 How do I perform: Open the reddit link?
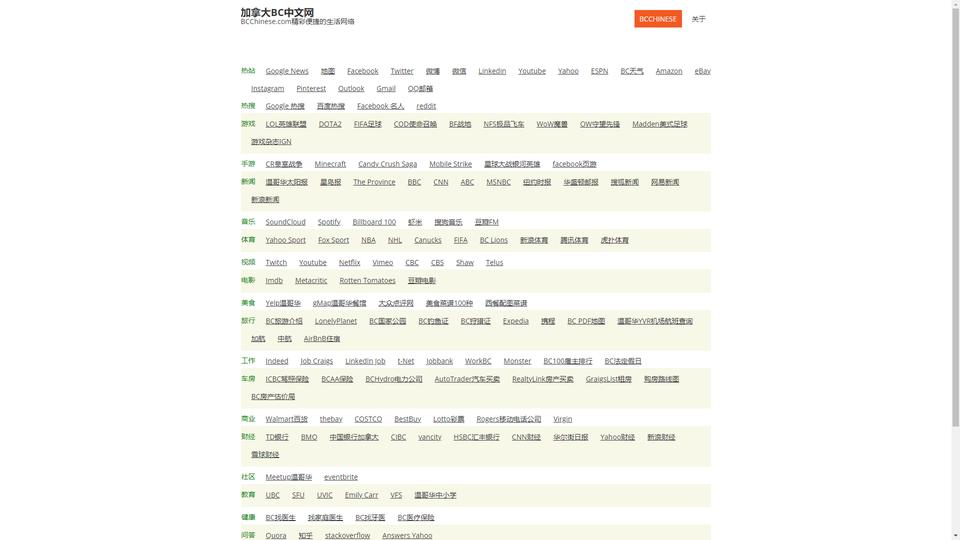[426, 106]
